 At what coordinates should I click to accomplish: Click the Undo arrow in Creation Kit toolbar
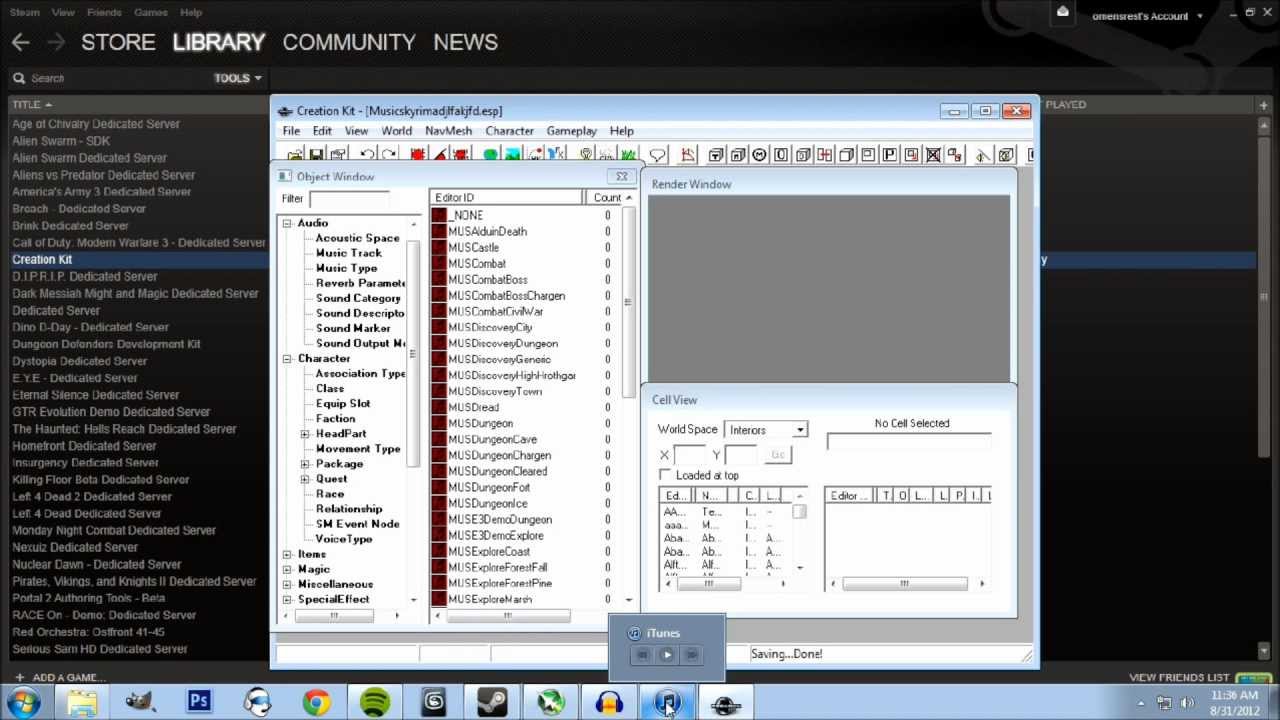coord(367,155)
